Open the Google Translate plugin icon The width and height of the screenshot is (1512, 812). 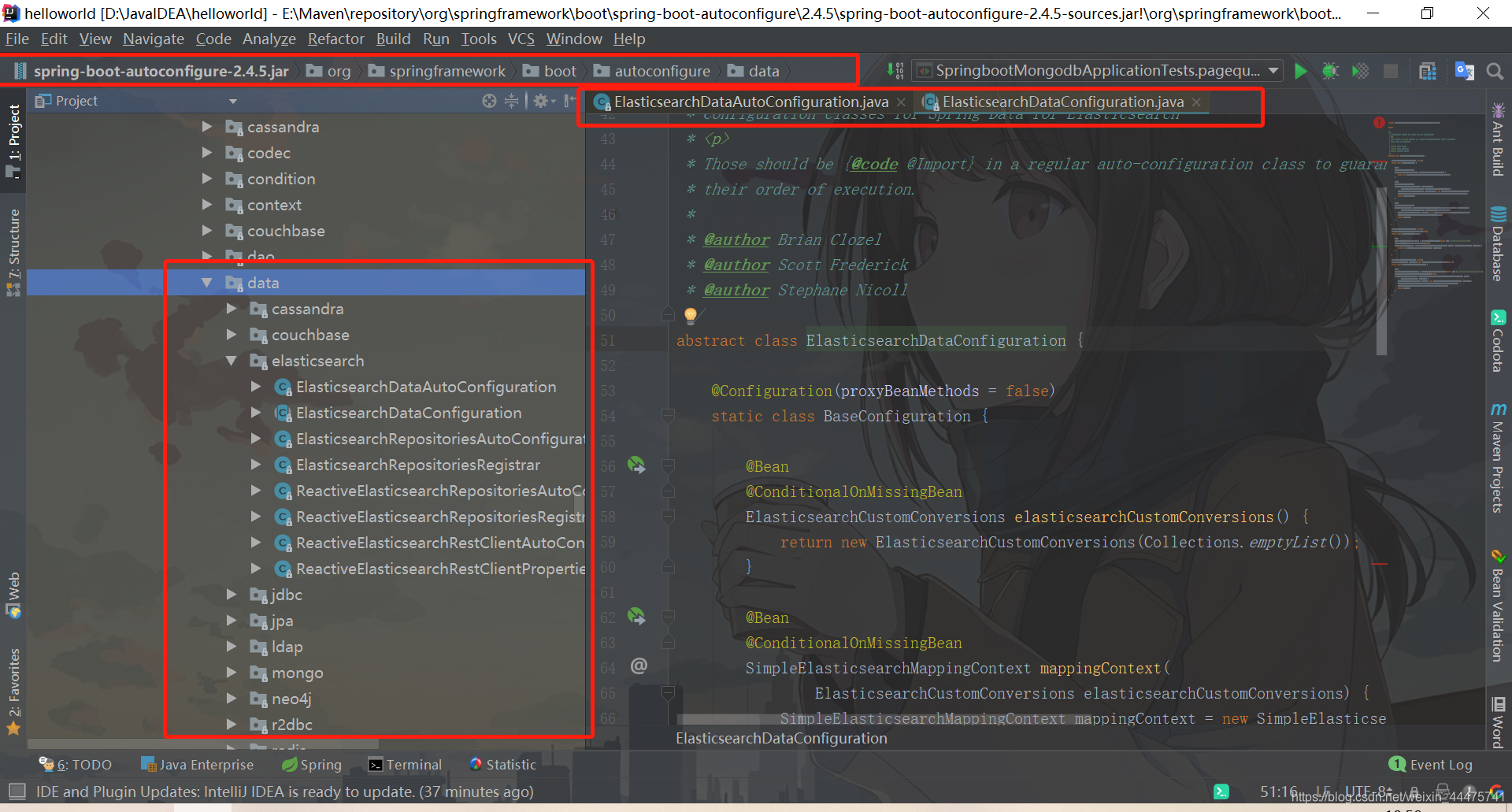(1464, 71)
